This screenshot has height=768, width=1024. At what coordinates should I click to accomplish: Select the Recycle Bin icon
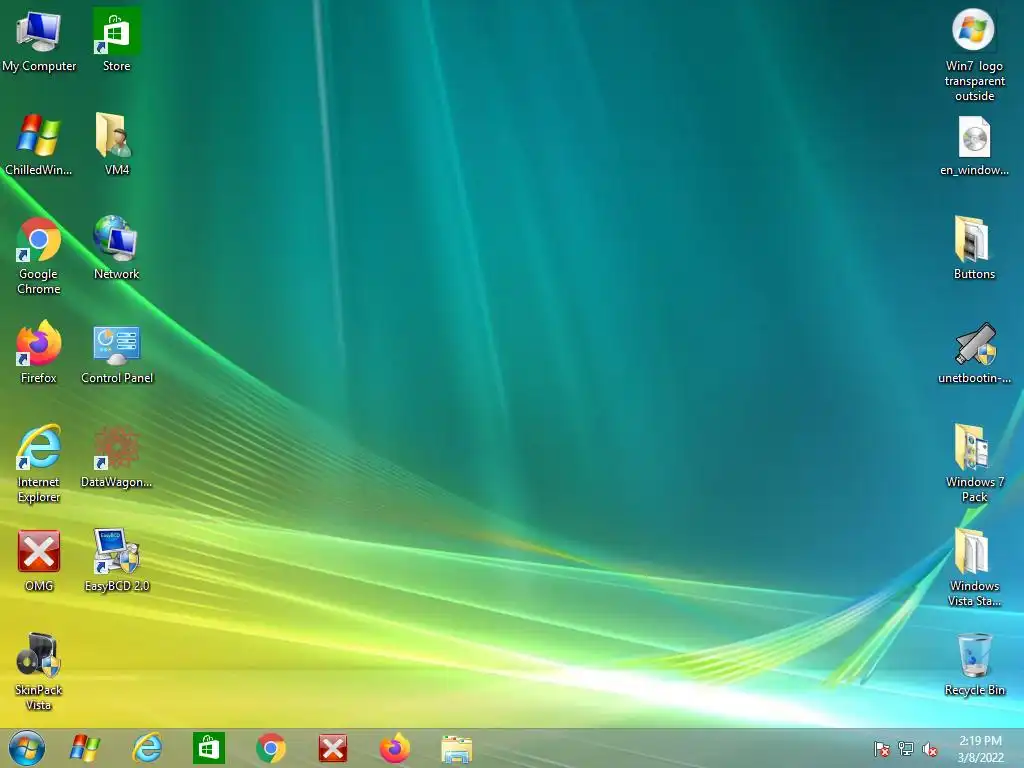coord(974,665)
